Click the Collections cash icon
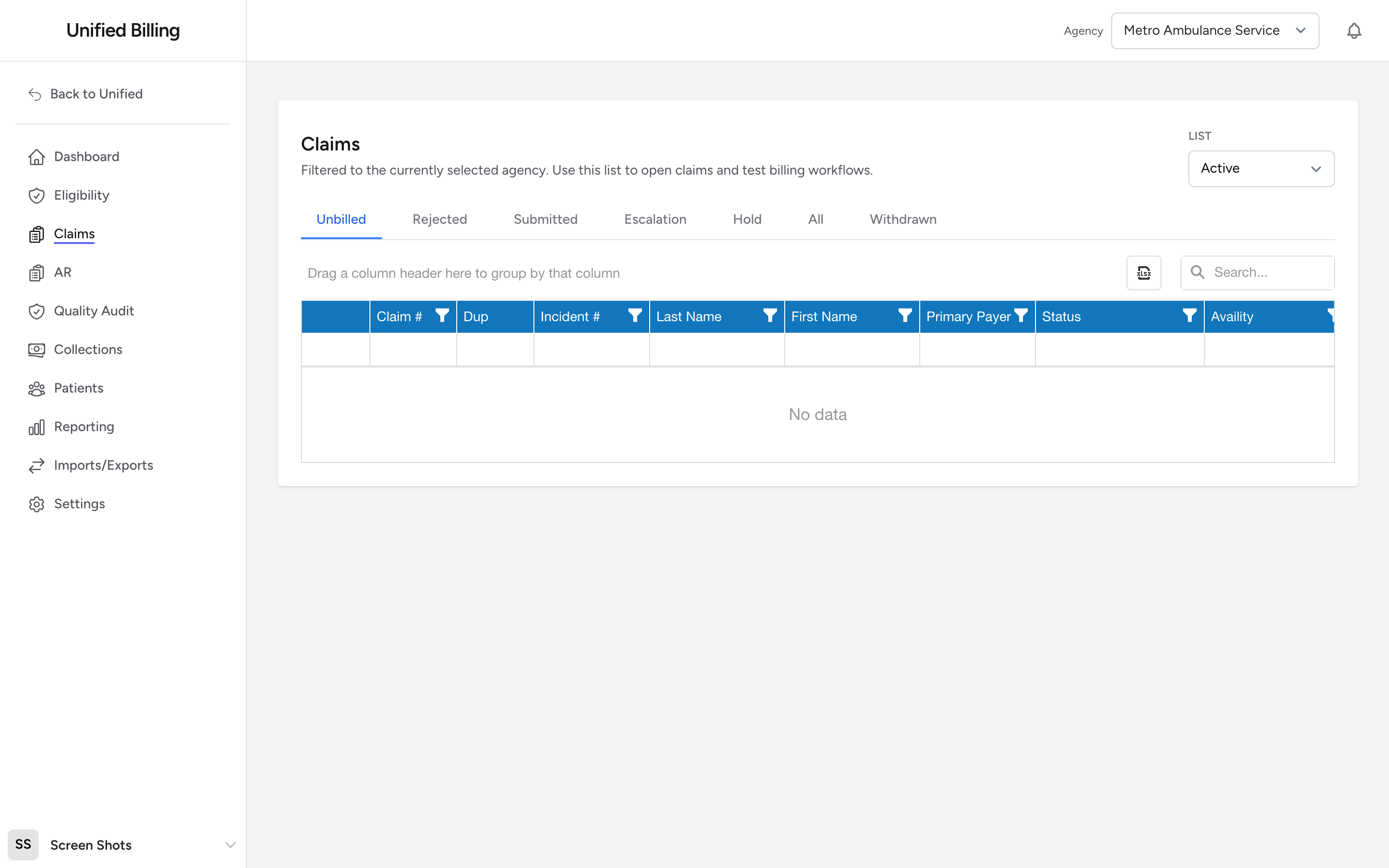Image resolution: width=1389 pixels, height=868 pixels. pyautogui.click(x=36, y=350)
